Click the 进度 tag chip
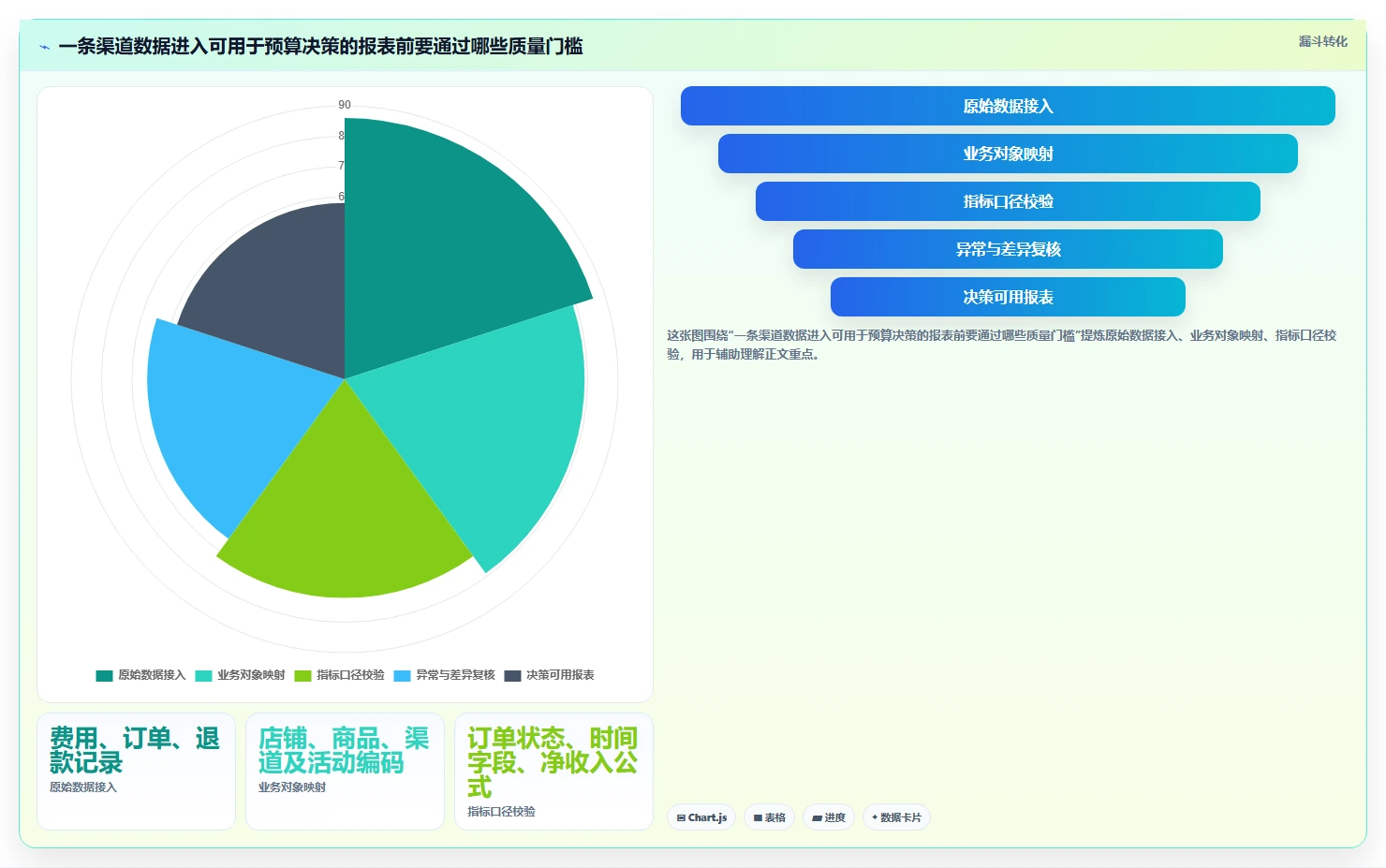 pyautogui.click(x=829, y=817)
